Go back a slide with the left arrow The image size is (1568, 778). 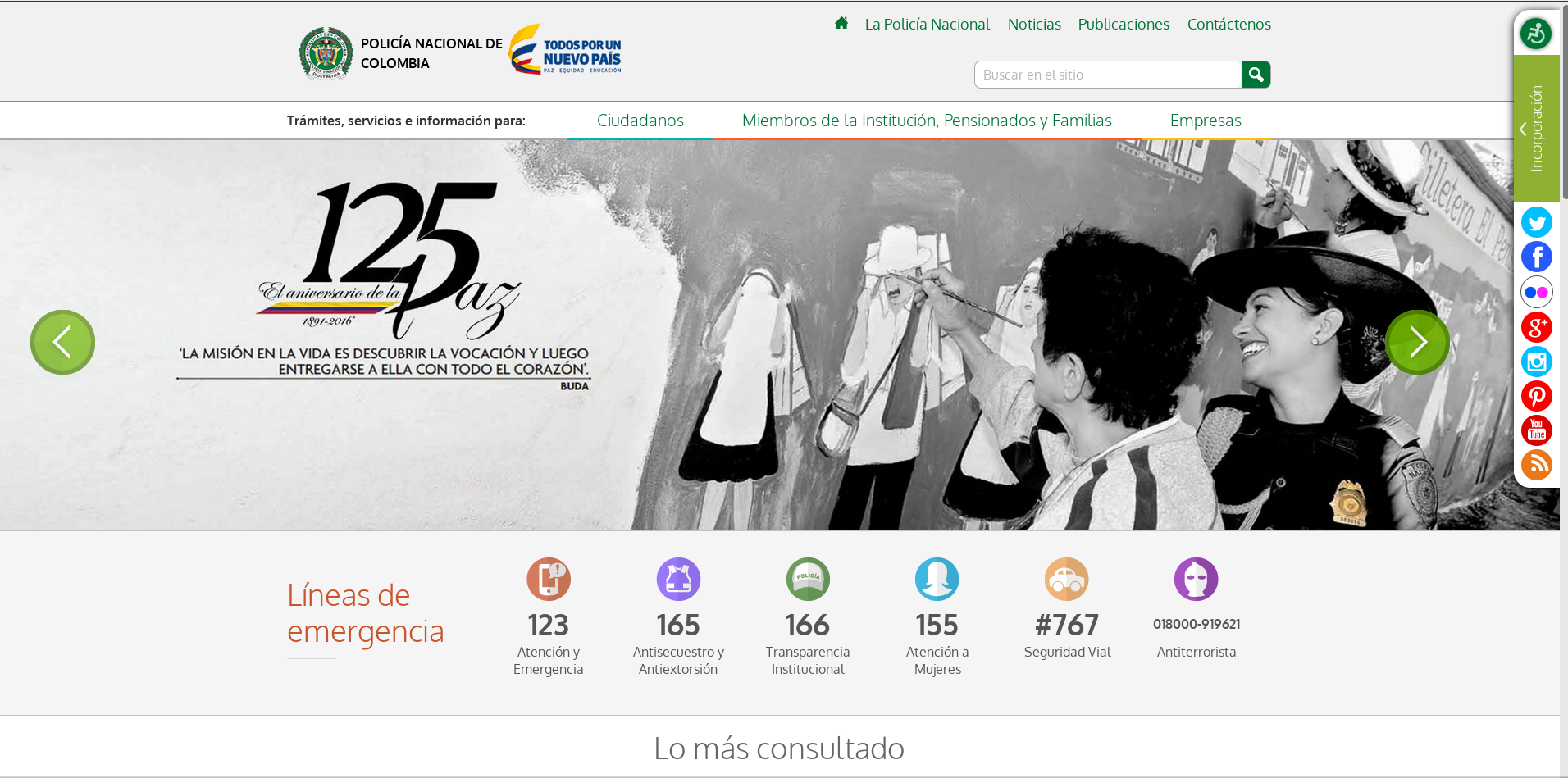[62, 342]
